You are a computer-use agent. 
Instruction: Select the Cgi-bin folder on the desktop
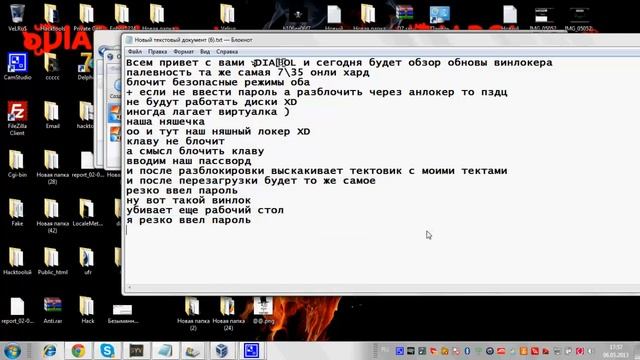pos(17,164)
